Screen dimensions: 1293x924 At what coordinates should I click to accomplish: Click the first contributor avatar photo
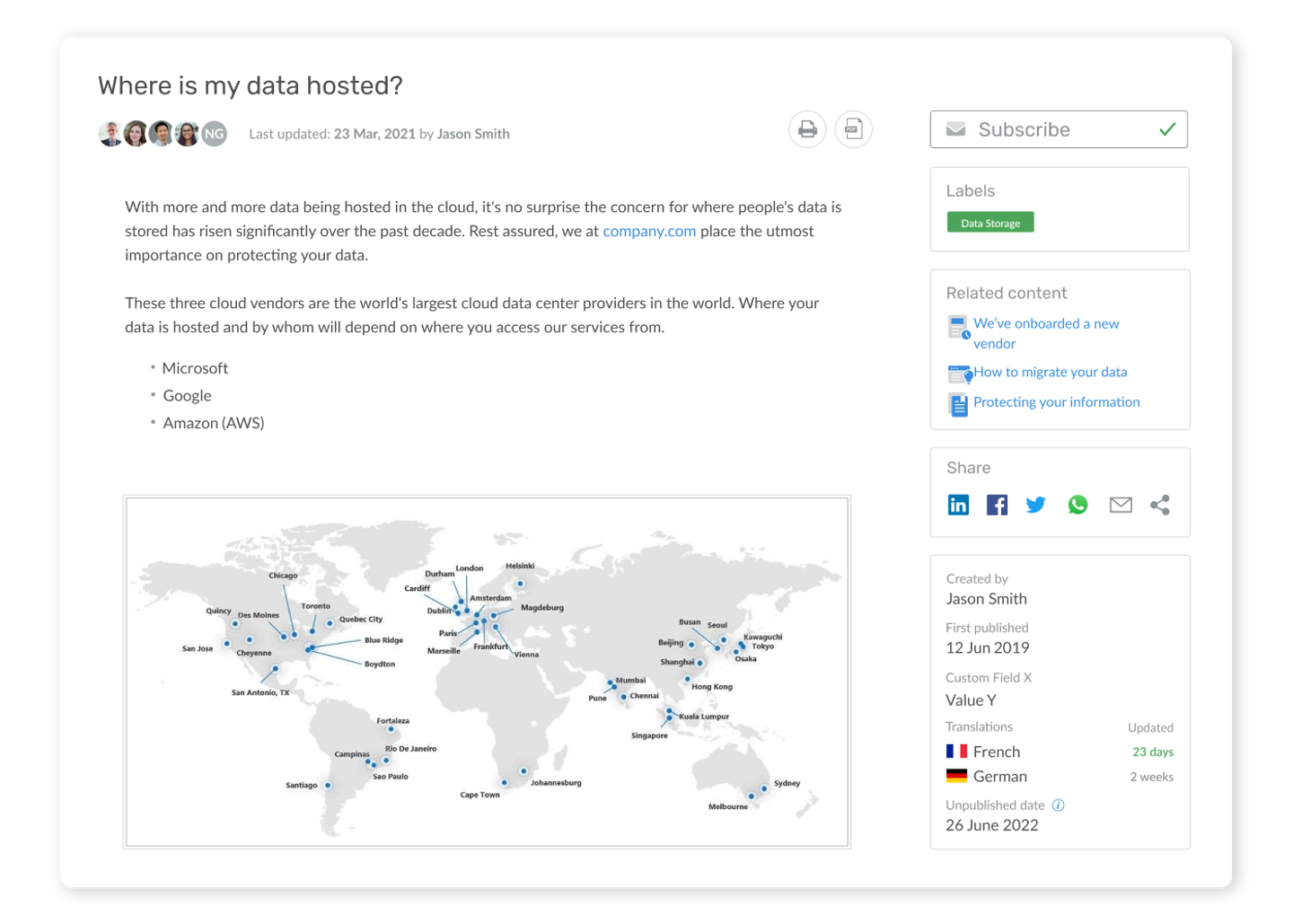tap(110, 134)
